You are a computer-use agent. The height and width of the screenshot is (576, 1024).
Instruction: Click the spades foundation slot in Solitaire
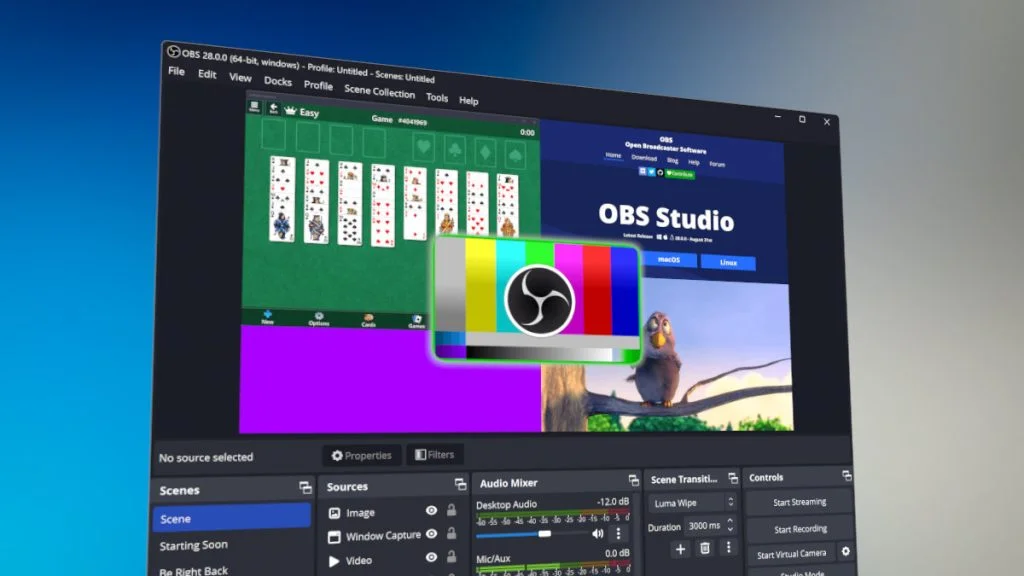coord(515,155)
